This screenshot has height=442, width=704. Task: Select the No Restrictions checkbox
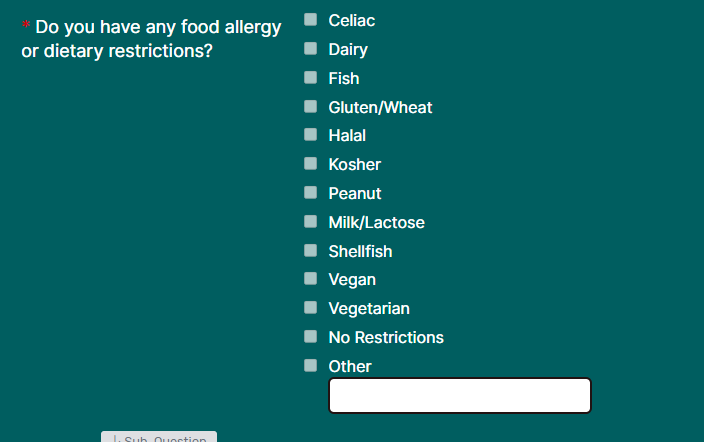tap(311, 336)
